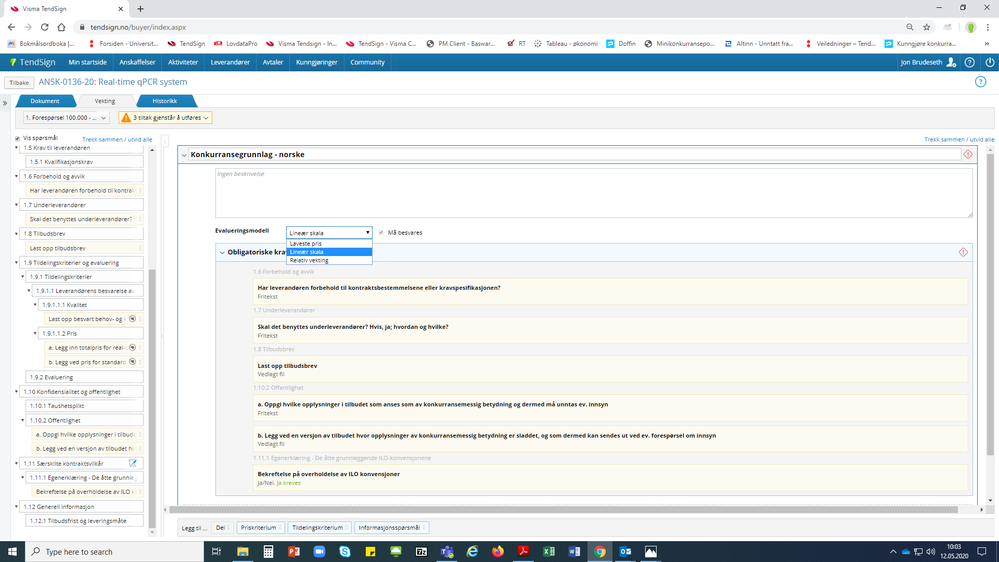Screen dimensions: 999x562
Task: Open the 3 tiltak gjenstår å utføres dropdown
Action: (x=165, y=117)
